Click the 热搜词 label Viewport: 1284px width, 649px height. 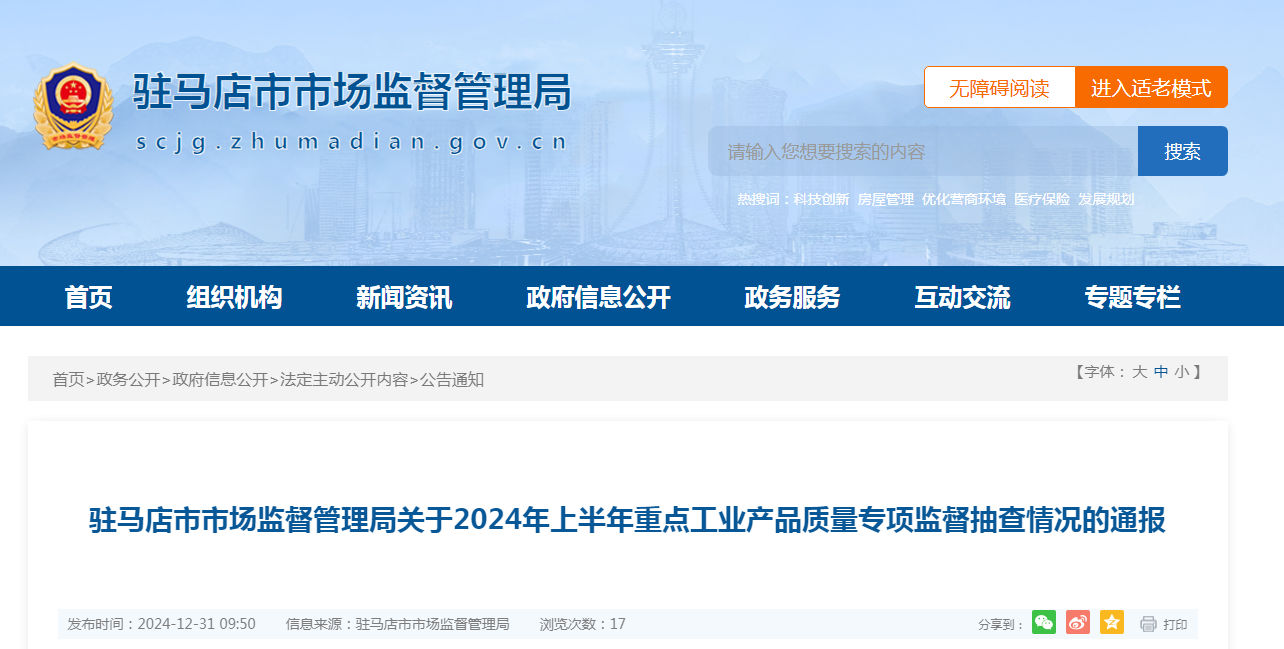[x=764, y=200]
